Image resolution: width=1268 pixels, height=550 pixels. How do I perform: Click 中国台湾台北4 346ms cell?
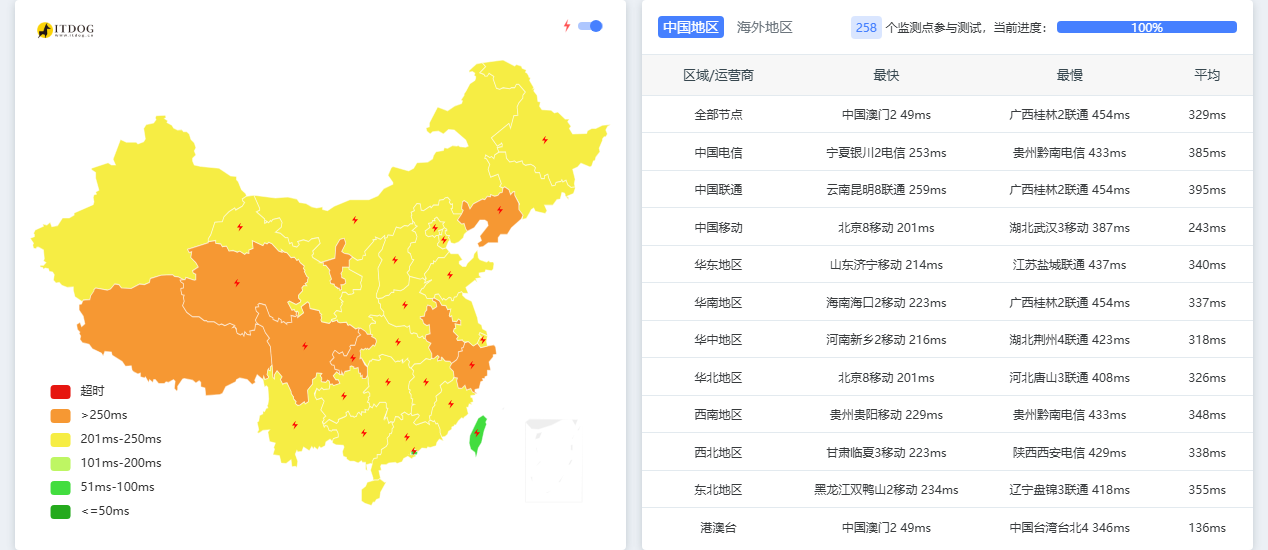[x=1070, y=528]
